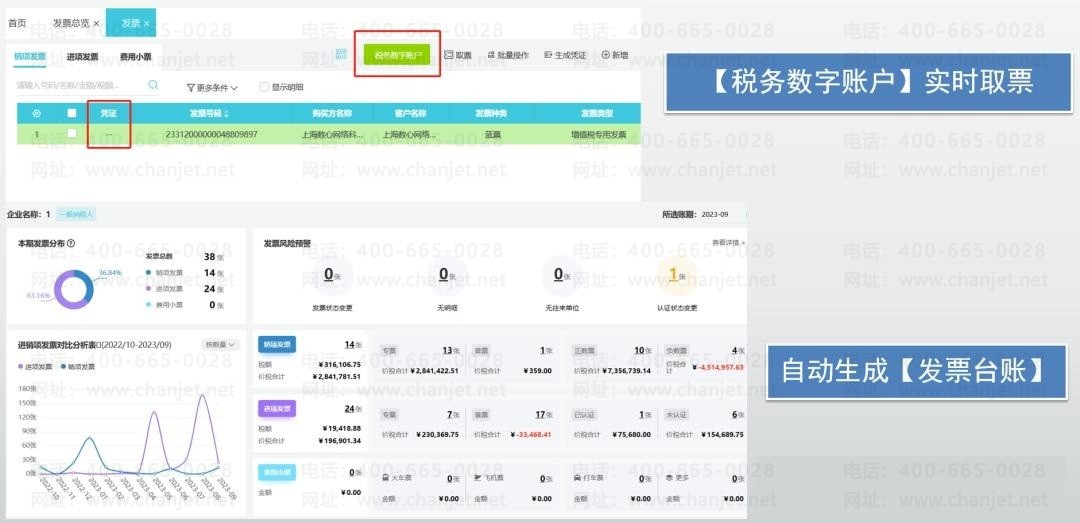Click the 蓝票 invoice type cell

pyautogui.click(x=491, y=135)
